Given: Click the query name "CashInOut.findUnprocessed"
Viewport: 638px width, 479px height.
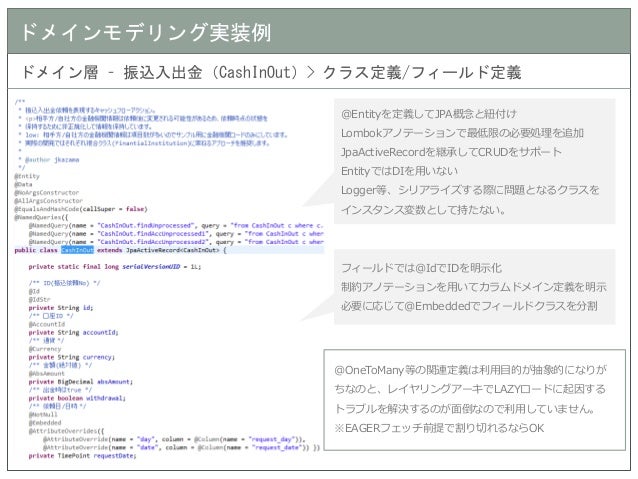Looking at the screenshot, I should point(146,225).
